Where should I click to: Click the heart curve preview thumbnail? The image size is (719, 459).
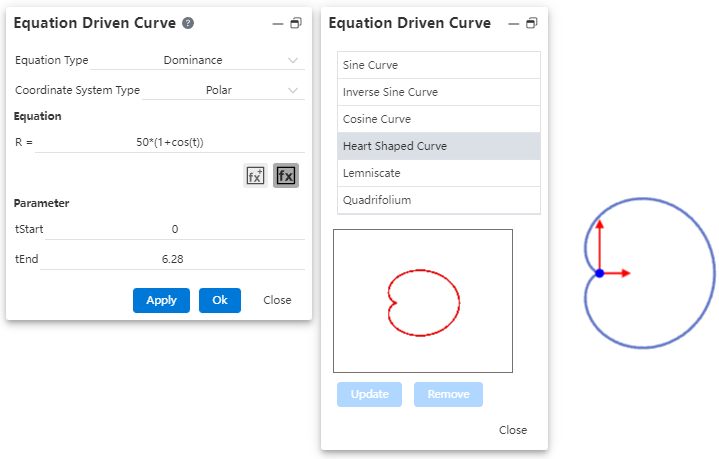423,301
